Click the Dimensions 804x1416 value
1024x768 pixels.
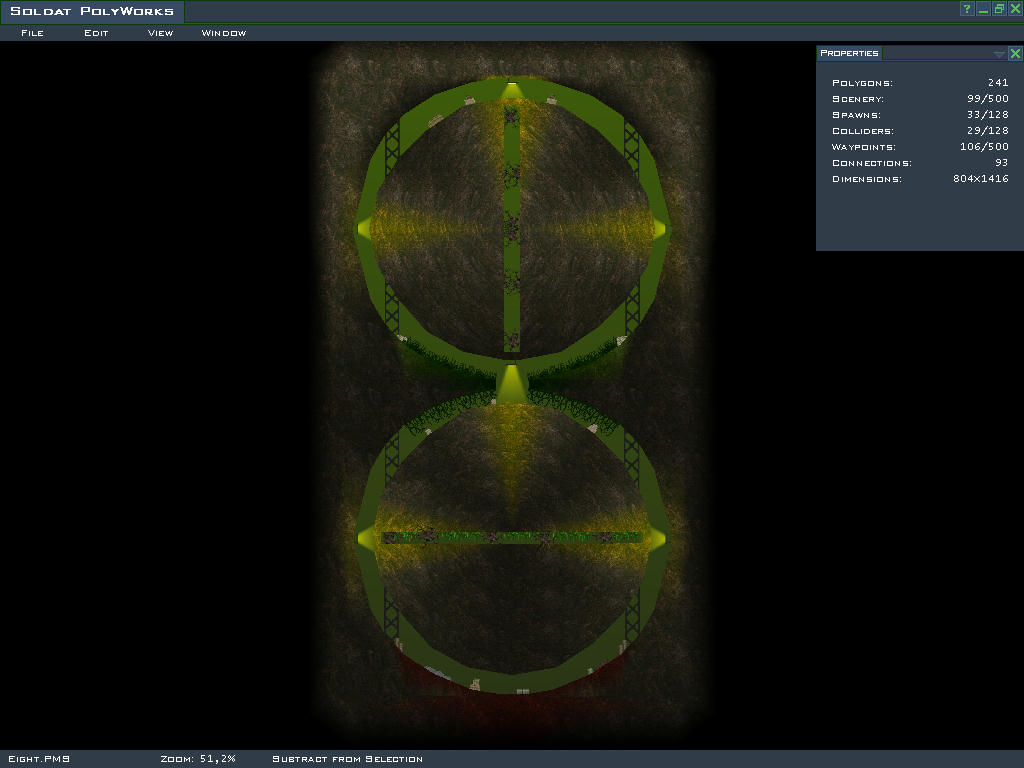(x=980, y=179)
